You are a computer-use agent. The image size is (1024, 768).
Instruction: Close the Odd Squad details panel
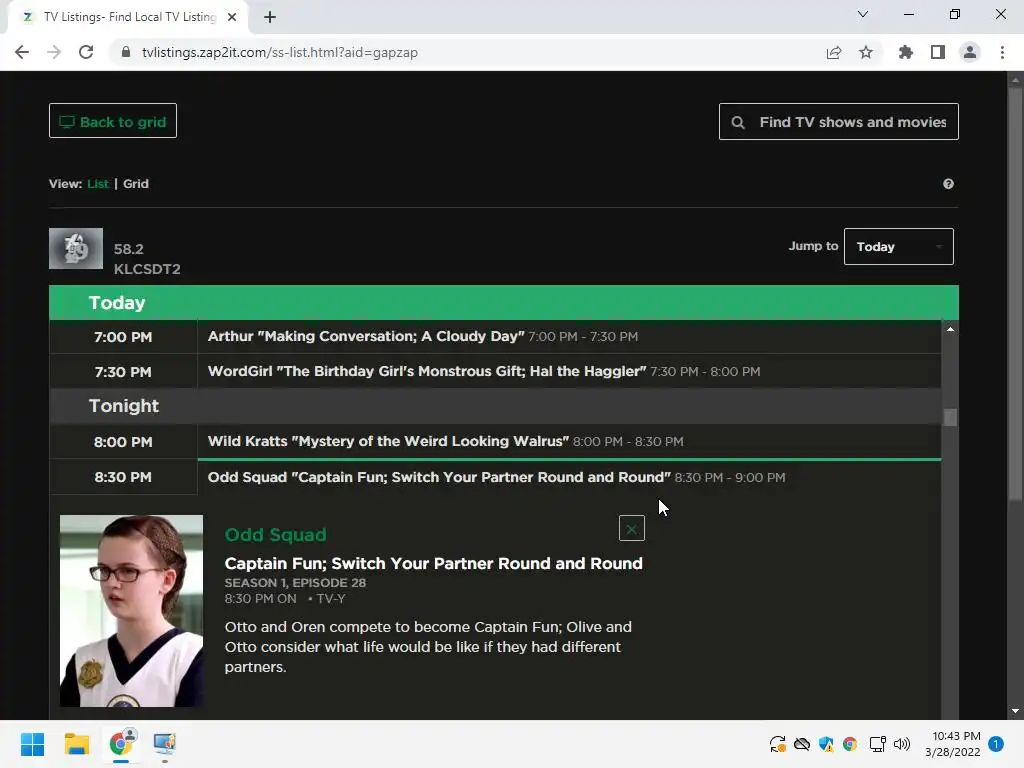pyautogui.click(x=632, y=528)
